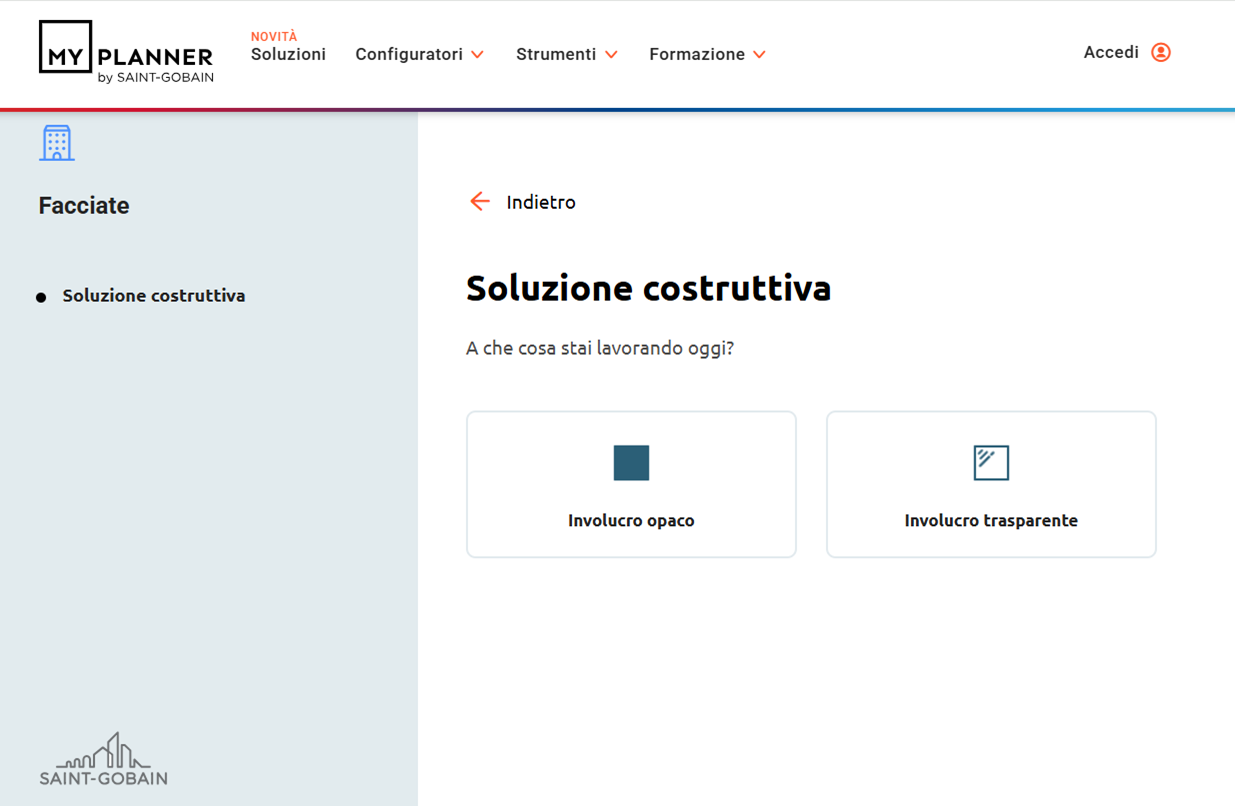Select the solid square Involucro opaco icon
1235x806 pixels.
point(631,463)
